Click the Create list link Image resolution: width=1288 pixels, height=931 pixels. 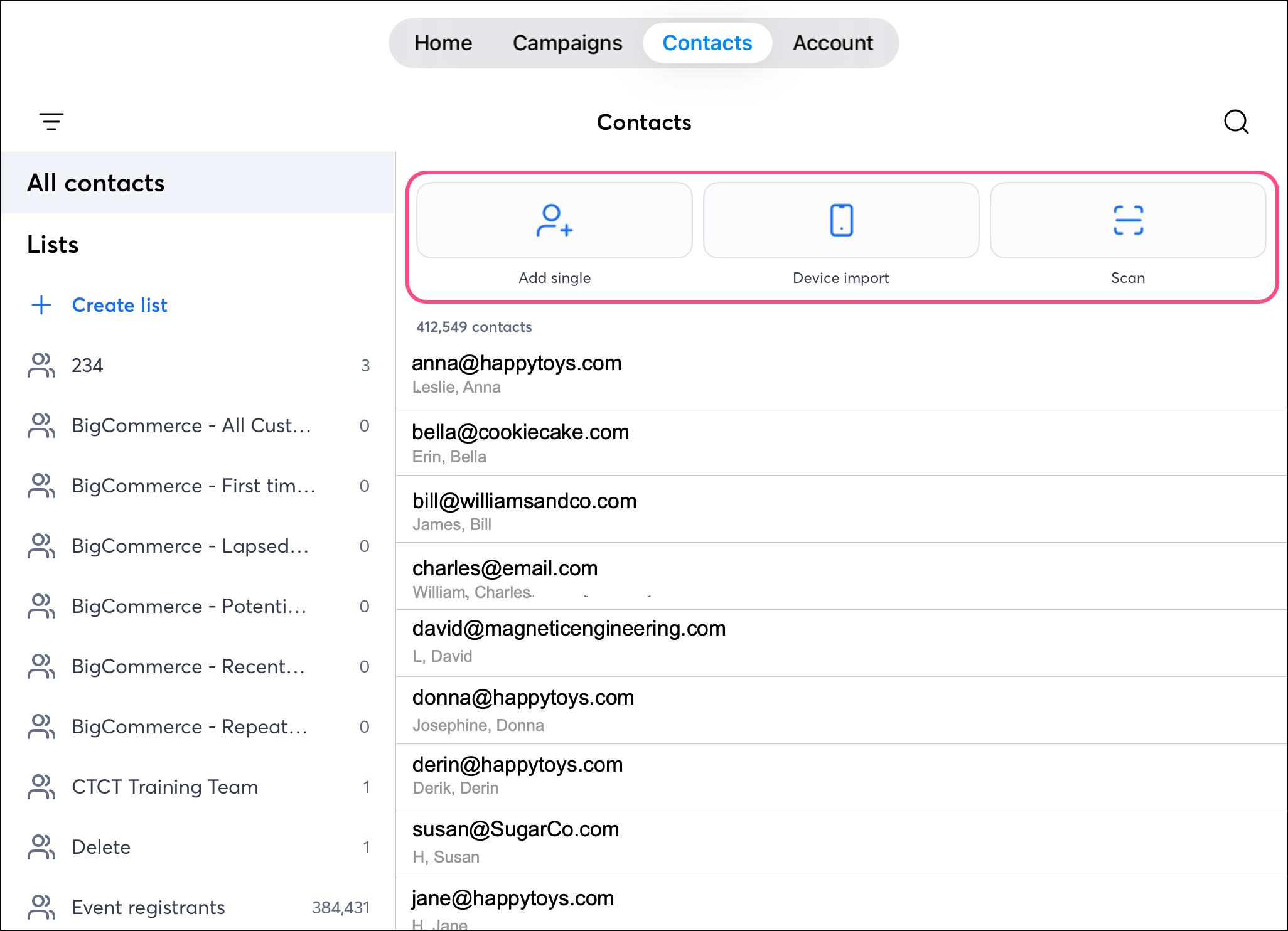[119, 305]
